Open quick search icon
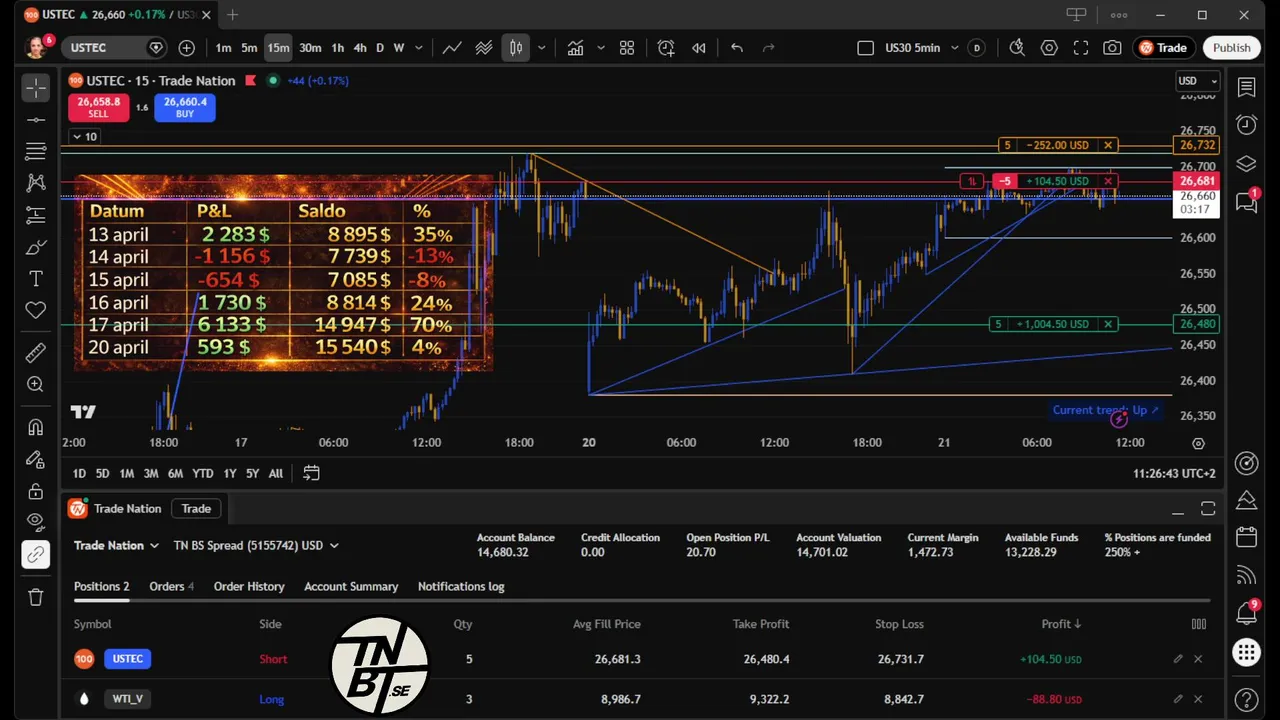 (x=1017, y=48)
